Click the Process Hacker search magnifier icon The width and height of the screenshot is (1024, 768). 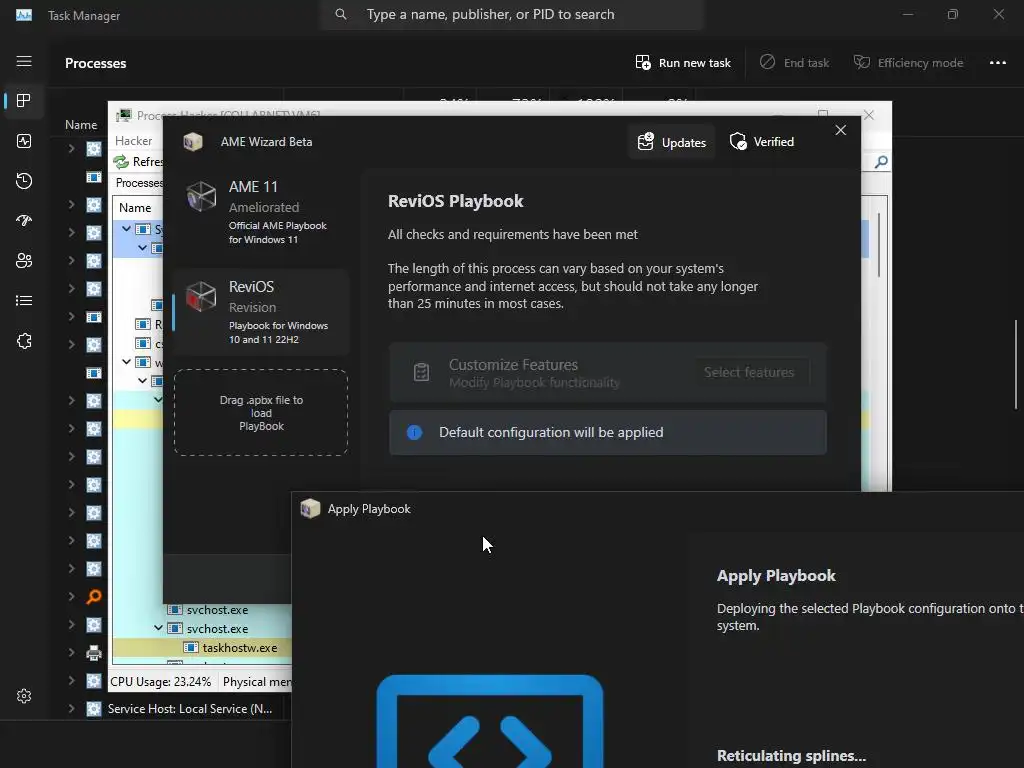tap(881, 162)
